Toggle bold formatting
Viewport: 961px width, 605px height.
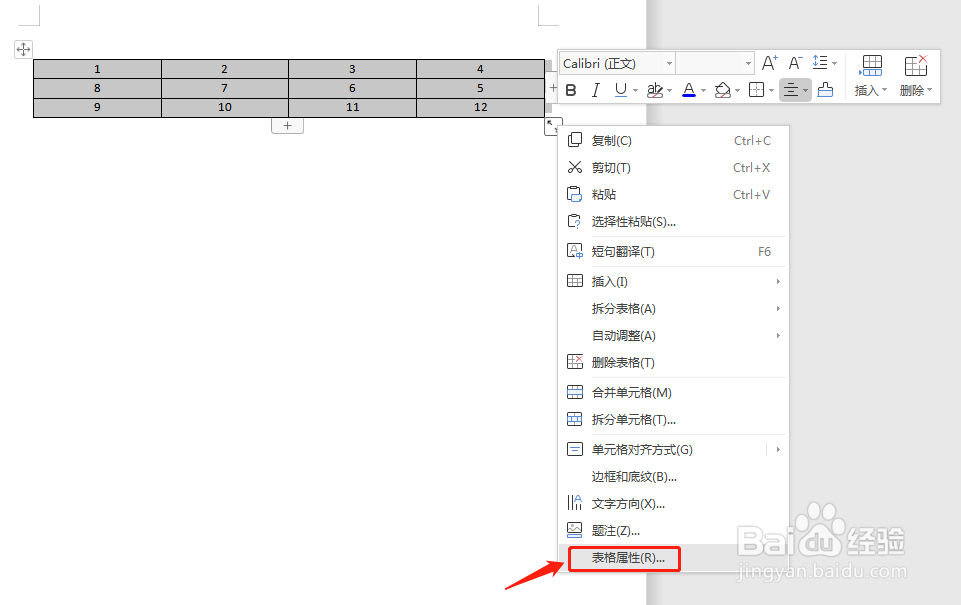(570, 90)
